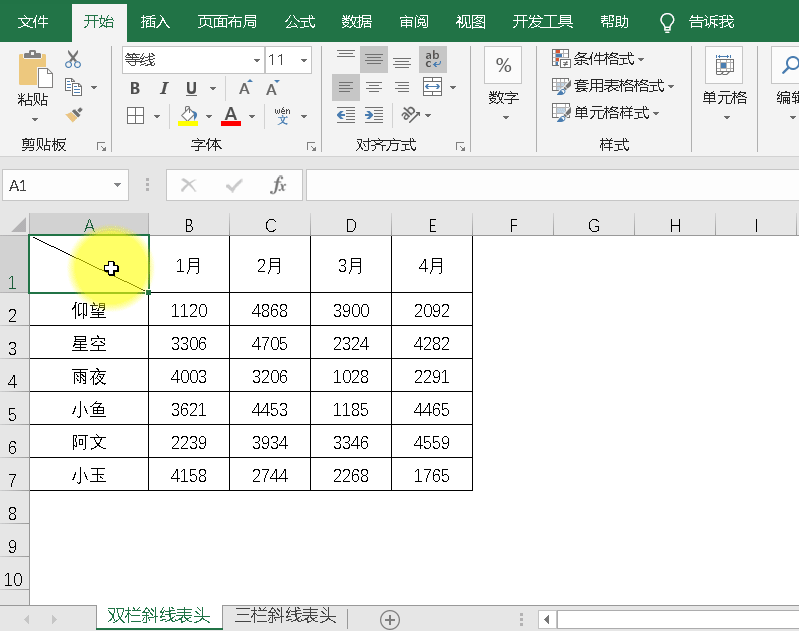Toggle Bold formatting
The image size is (799, 631).
[x=135, y=88]
